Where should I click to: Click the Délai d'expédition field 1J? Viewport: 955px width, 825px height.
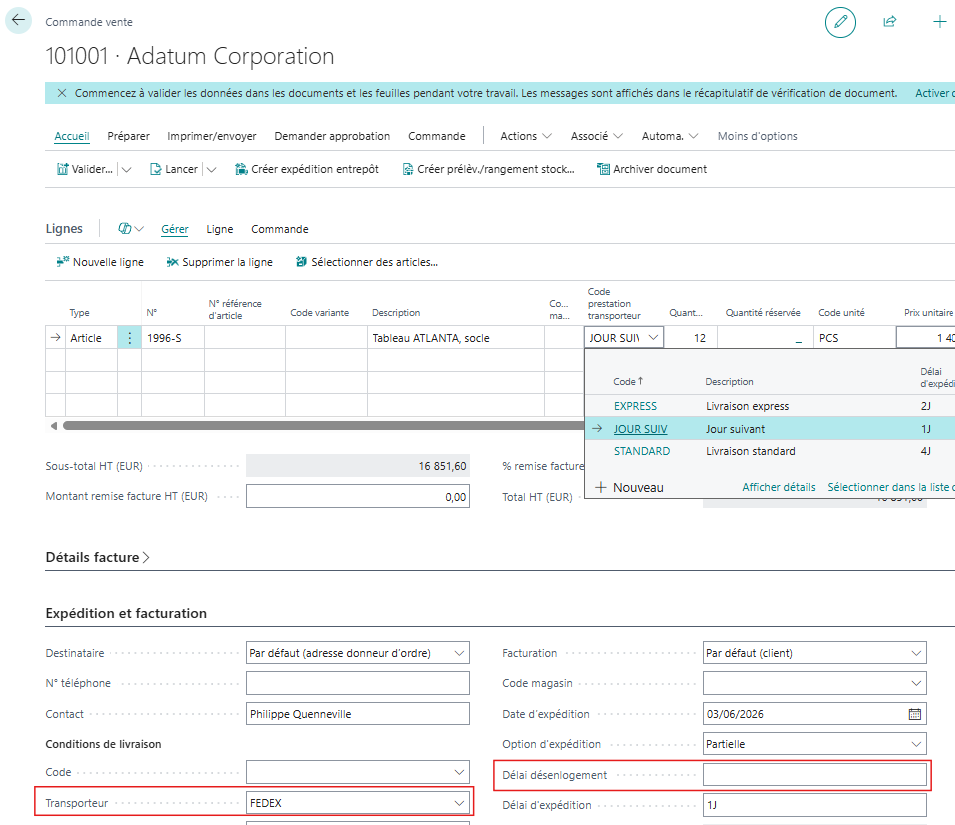pyautogui.click(x=814, y=805)
